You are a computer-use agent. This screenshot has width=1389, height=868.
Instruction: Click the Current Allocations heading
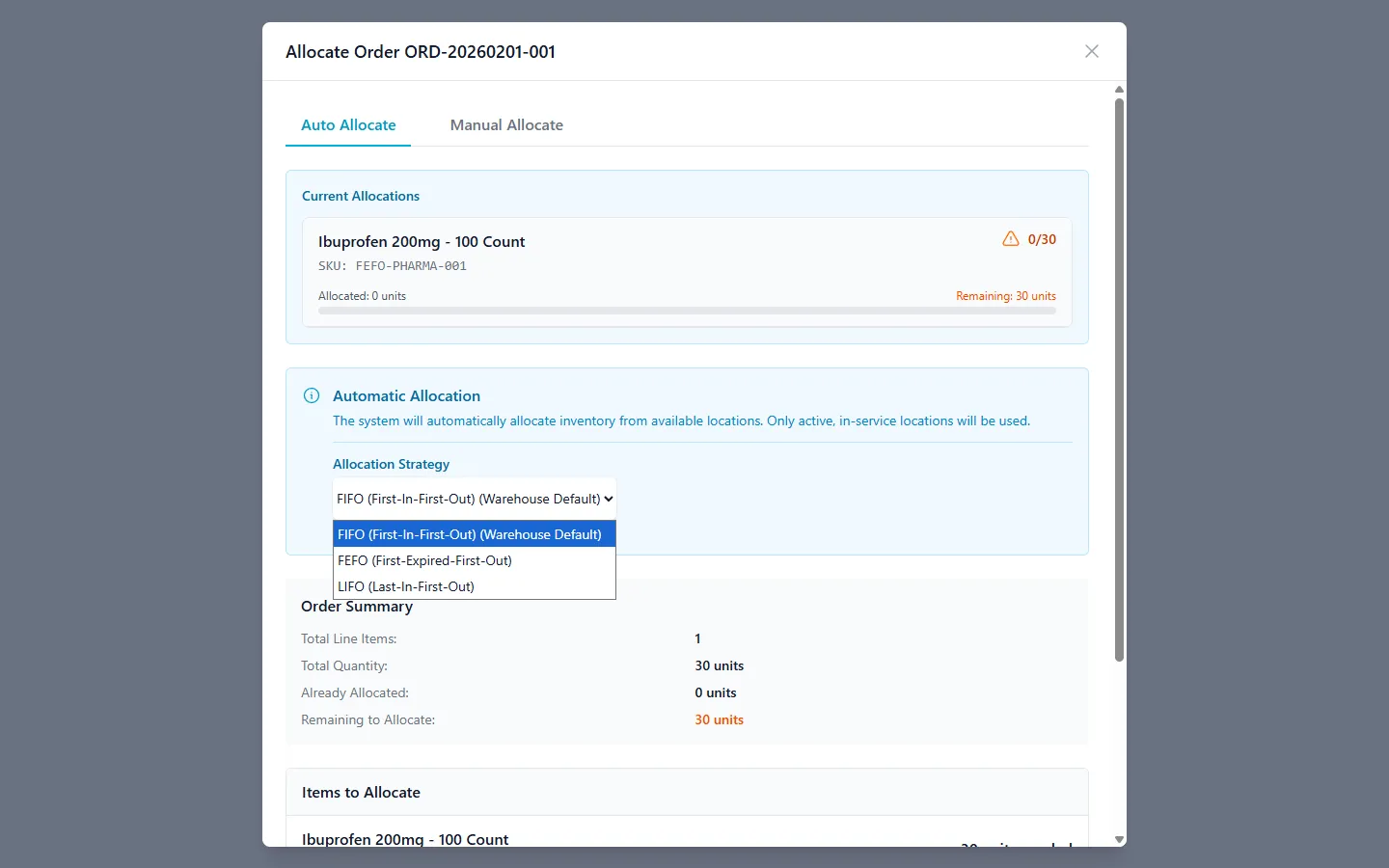[x=361, y=196]
